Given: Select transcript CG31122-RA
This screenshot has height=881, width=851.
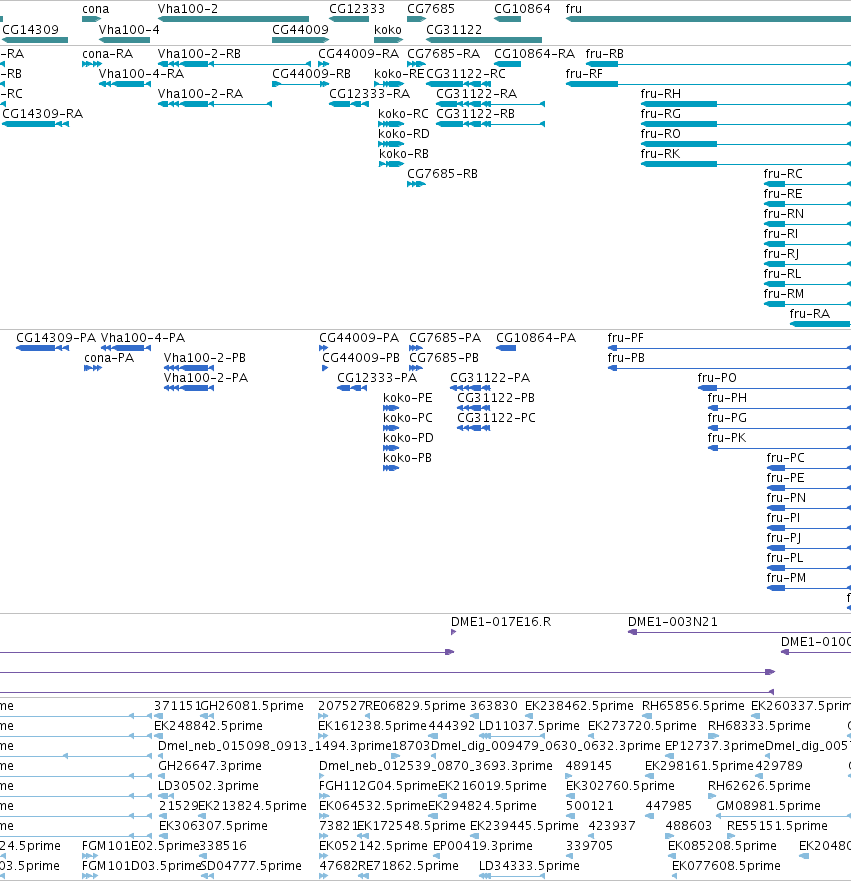Looking at the screenshot, I should 490,104.
